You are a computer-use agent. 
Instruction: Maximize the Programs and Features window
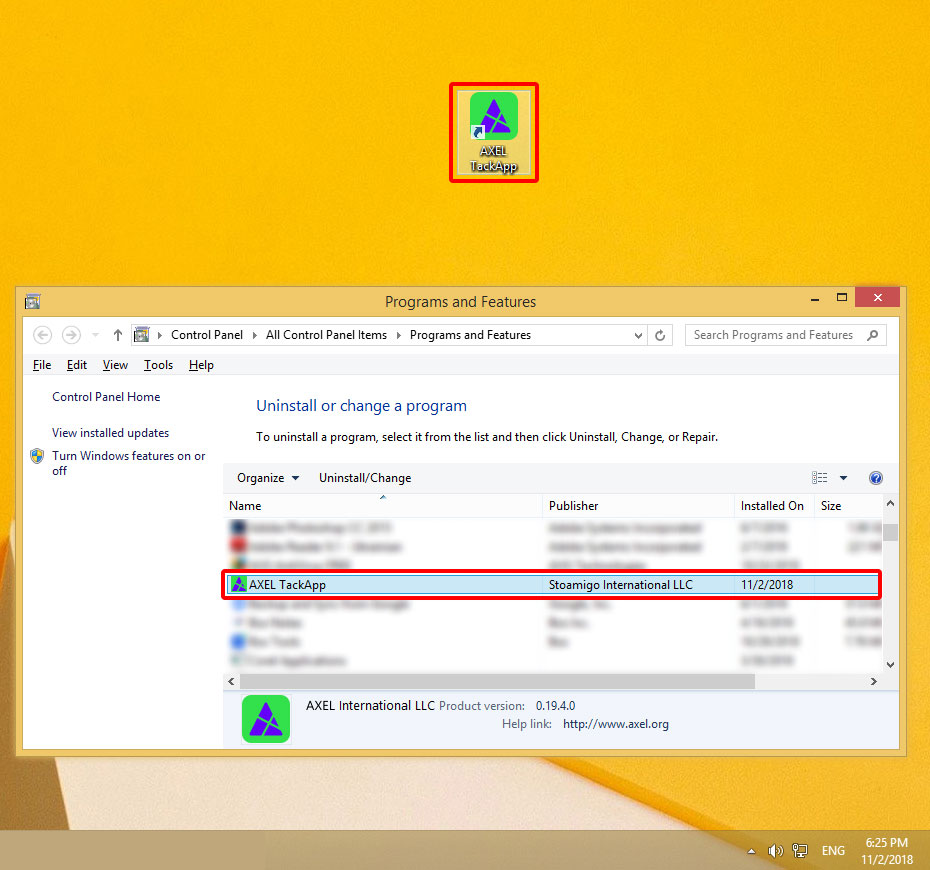[x=842, y=298]
